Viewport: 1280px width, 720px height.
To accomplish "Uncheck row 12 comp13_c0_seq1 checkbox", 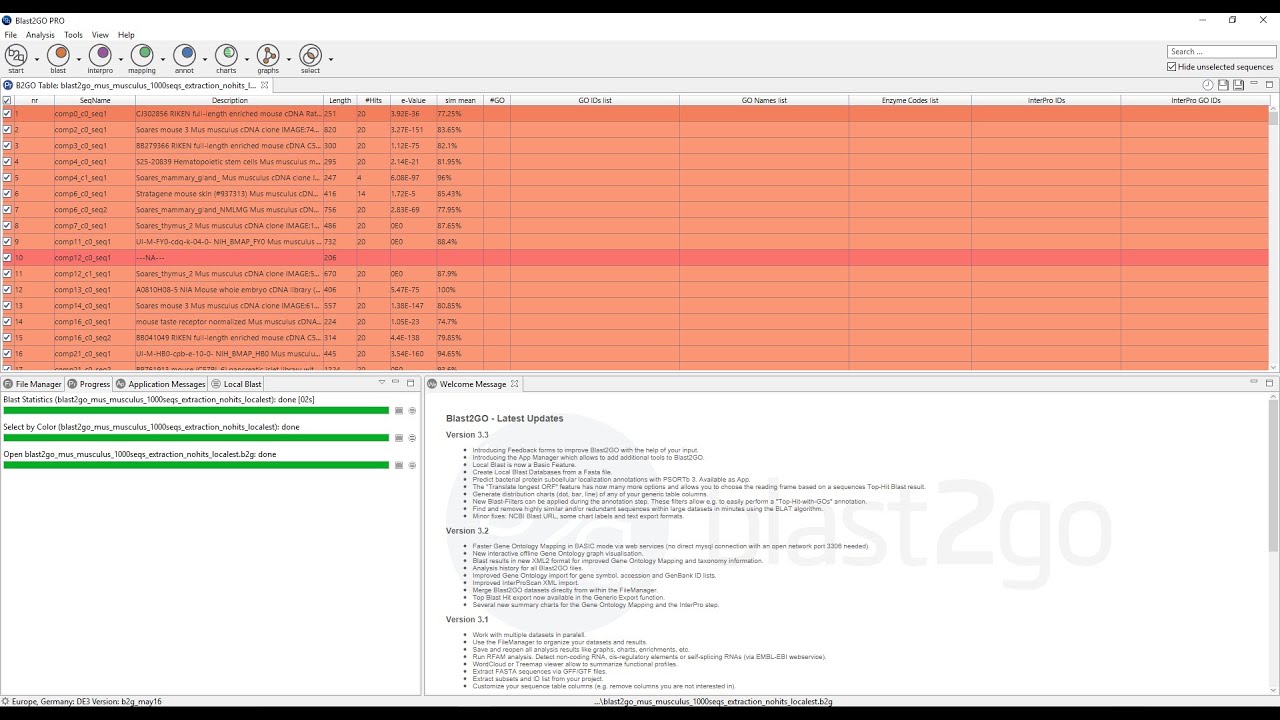I will pyautogui.click(x=7, y=290).
